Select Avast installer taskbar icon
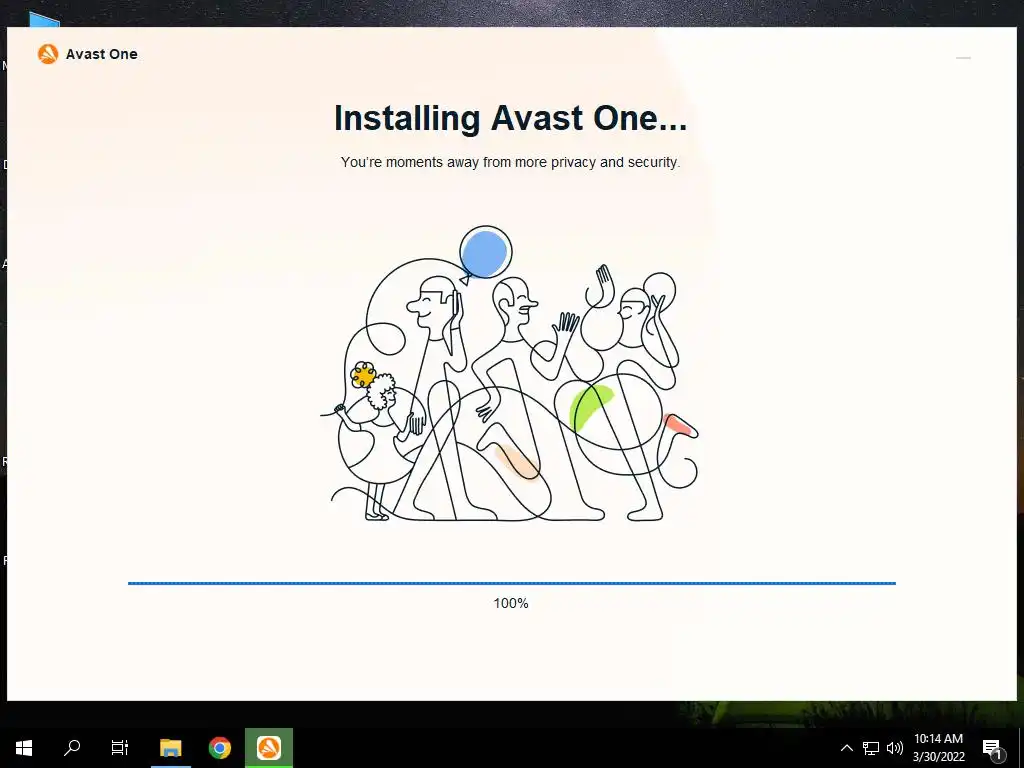This screenshot has height=768, width=1024. coord(268,748)
